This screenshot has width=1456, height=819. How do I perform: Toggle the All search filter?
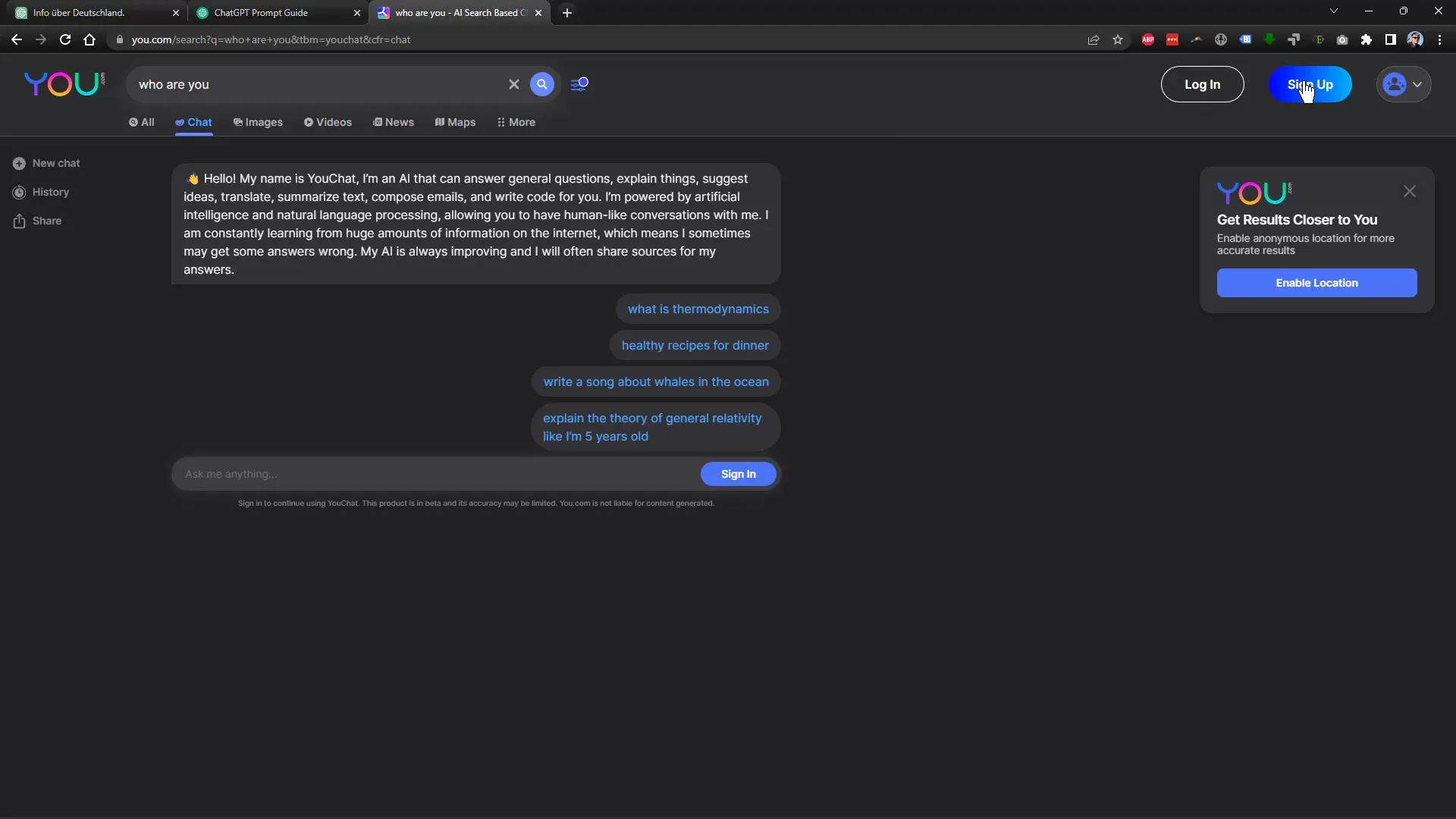click(142, 122)
